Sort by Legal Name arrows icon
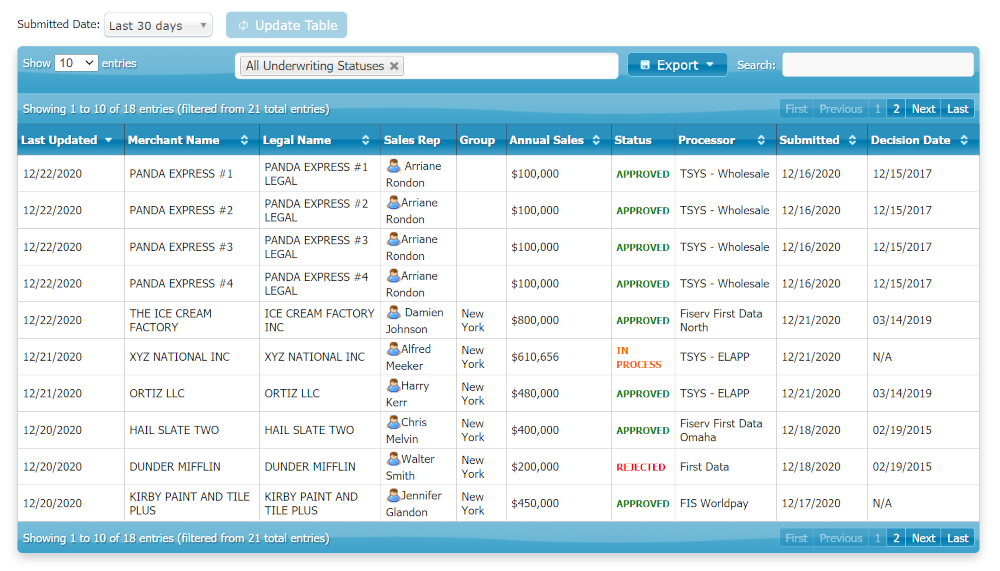 (365, 140)
